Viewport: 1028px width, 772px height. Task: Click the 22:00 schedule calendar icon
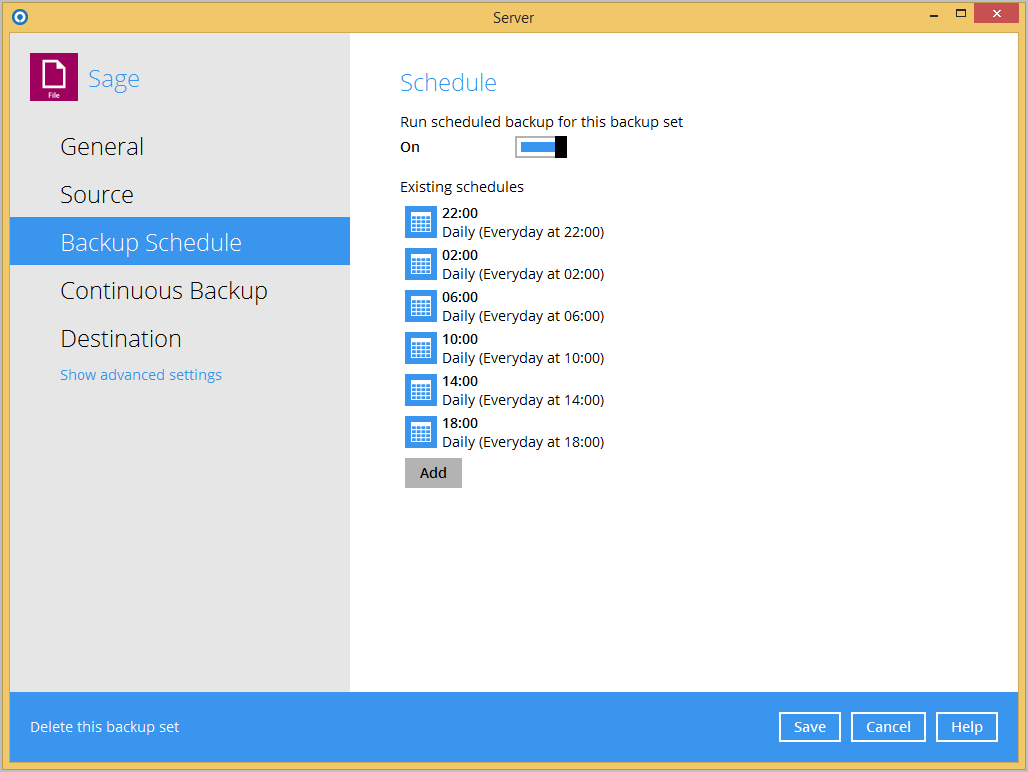(x=421, y=222)
